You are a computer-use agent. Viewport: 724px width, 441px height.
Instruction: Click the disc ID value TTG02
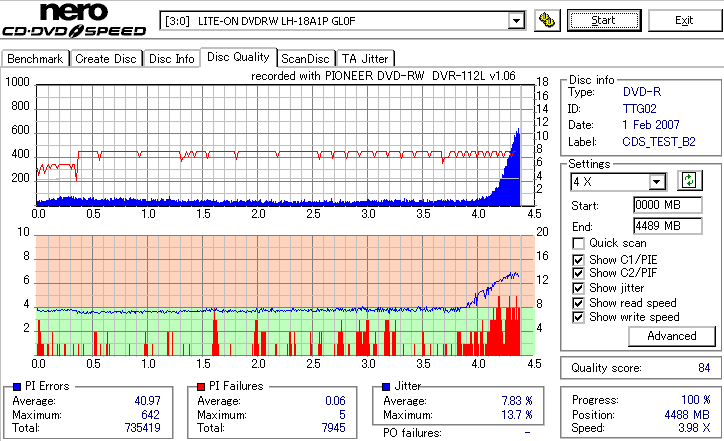pyautogui.click(x=640, y=109)
